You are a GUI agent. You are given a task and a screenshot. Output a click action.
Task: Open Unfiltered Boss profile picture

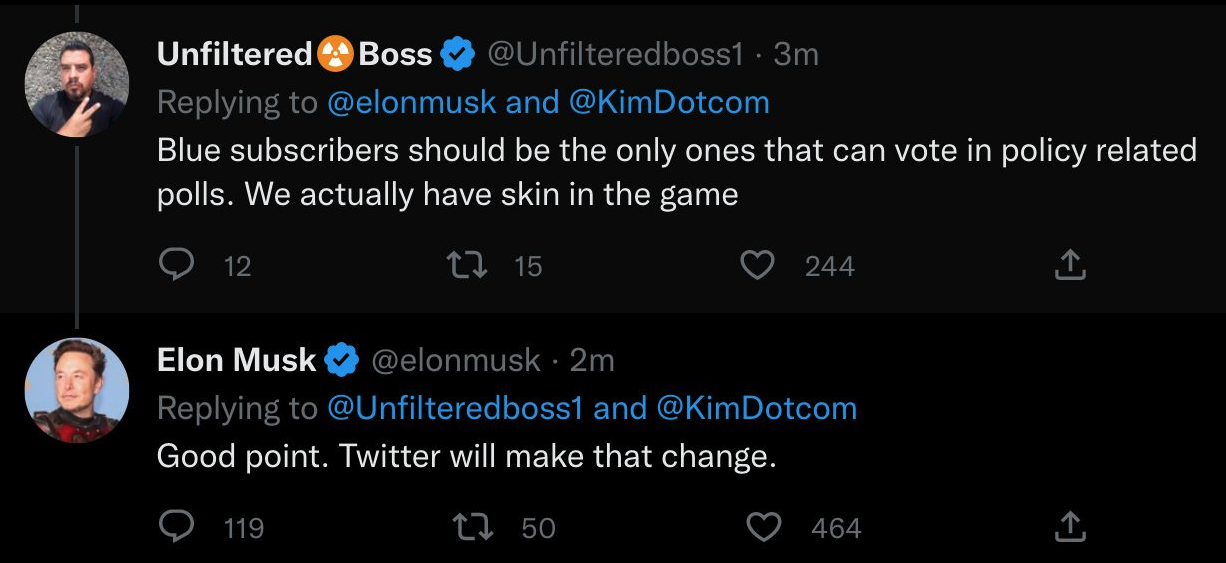click(77, 84)
